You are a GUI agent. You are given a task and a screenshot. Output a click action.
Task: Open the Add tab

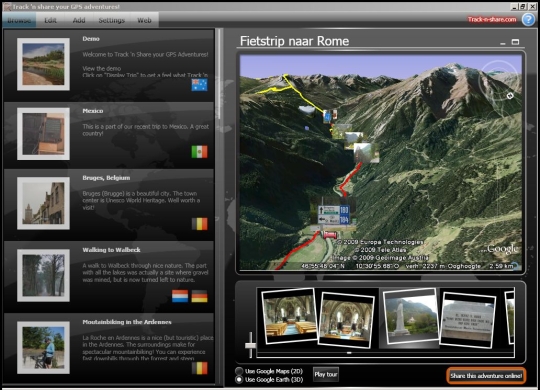pyautogui.click(x=79, y=20)
